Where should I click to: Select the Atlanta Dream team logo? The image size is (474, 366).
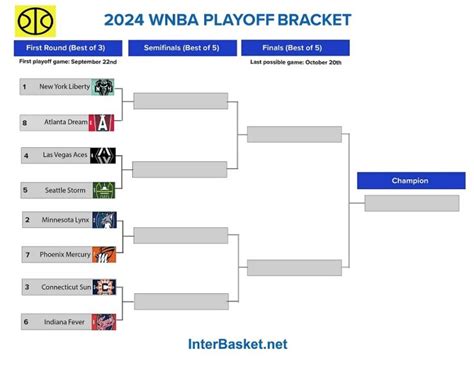[x=101, y=123]
